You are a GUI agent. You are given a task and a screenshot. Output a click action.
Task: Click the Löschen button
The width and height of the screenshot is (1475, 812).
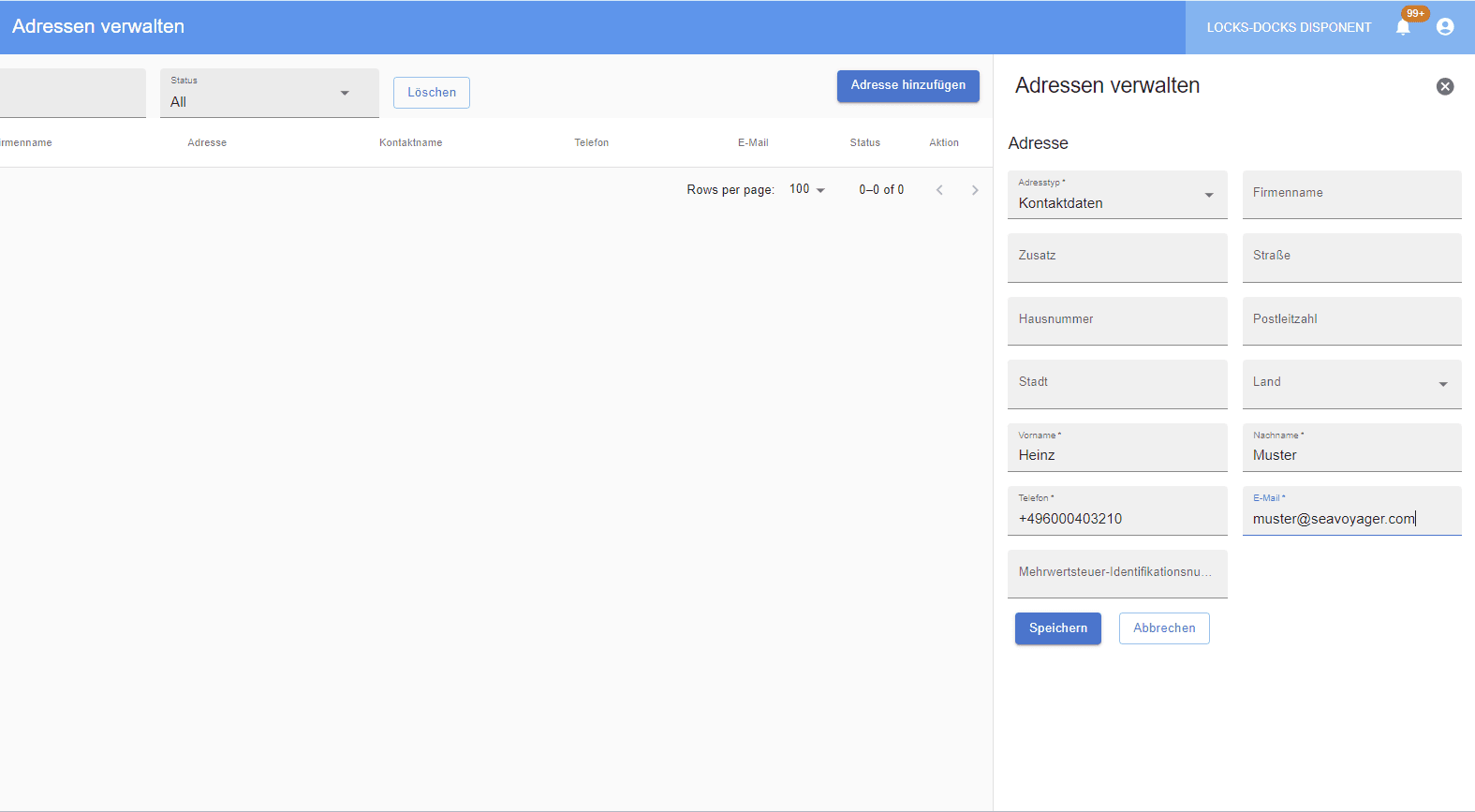432,93
